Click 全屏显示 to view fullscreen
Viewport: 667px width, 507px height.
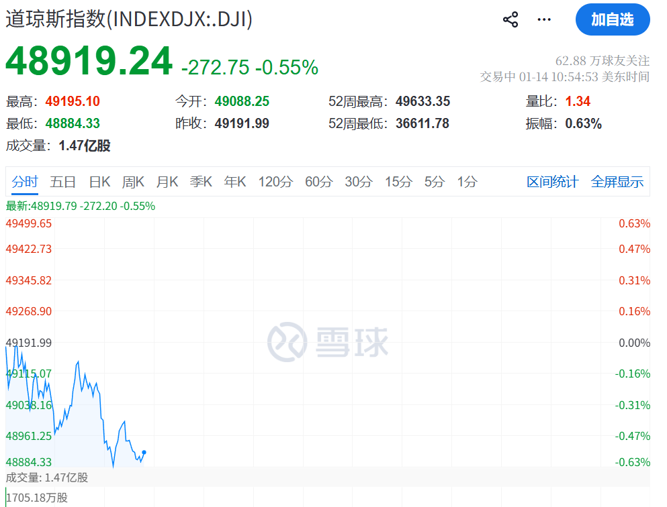coord(617,181)
